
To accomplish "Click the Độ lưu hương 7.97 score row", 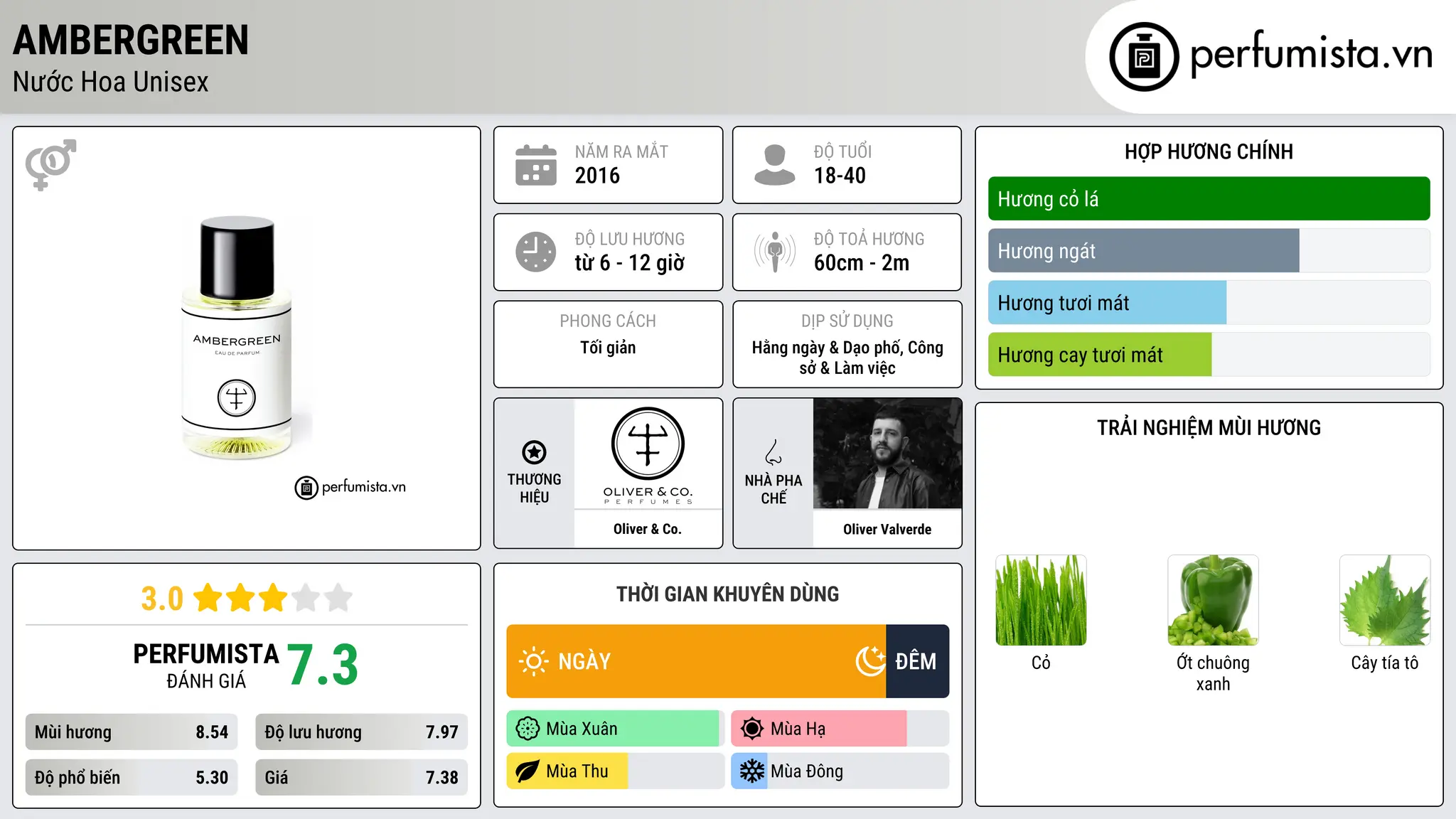I will 361,732.
